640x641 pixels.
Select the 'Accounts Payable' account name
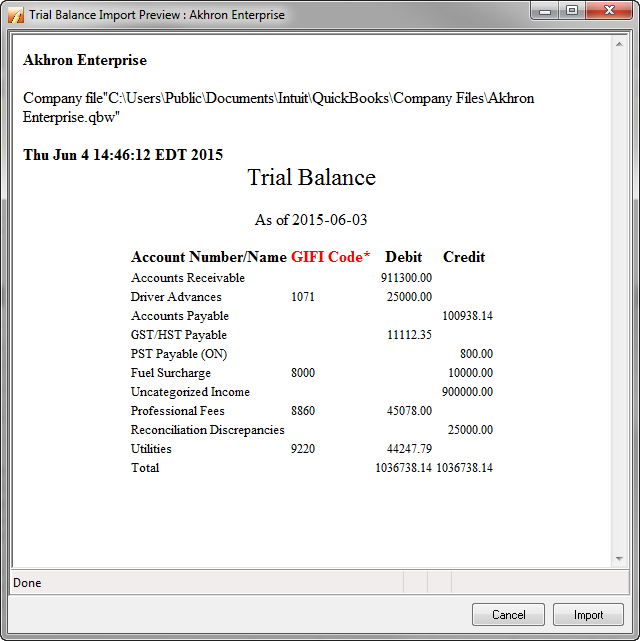tap(180, 316)
